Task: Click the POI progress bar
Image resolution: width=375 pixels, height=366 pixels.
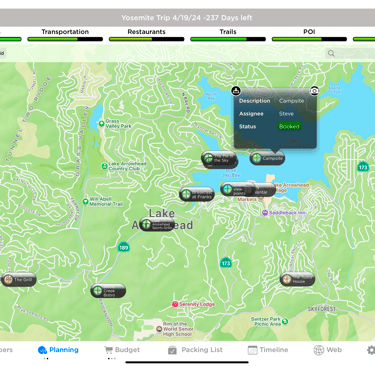Action: point(309,39)
